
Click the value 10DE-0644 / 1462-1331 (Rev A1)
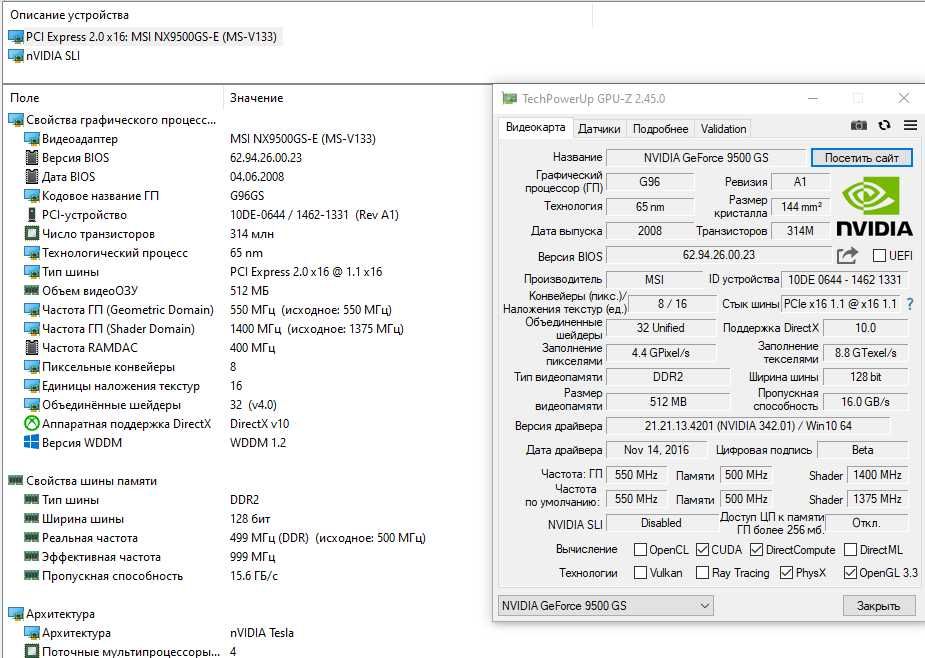pyautogui.click(x=314, y=215)
